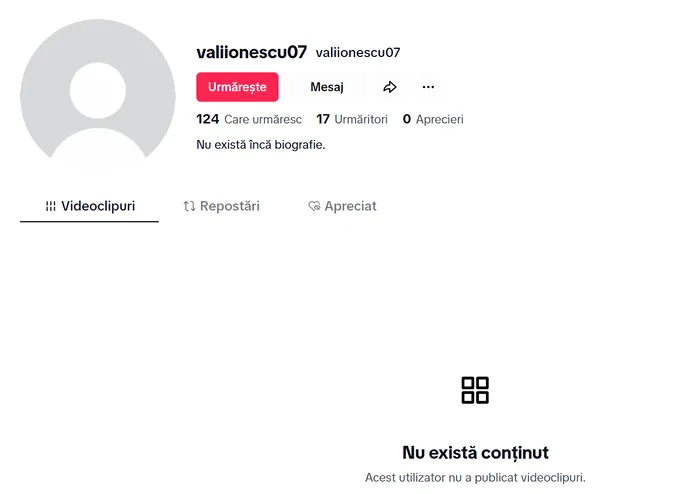The width and height of the screenshot is (700, 494).
Task: Select the Apreciat tab label
Action: [350, 207]
